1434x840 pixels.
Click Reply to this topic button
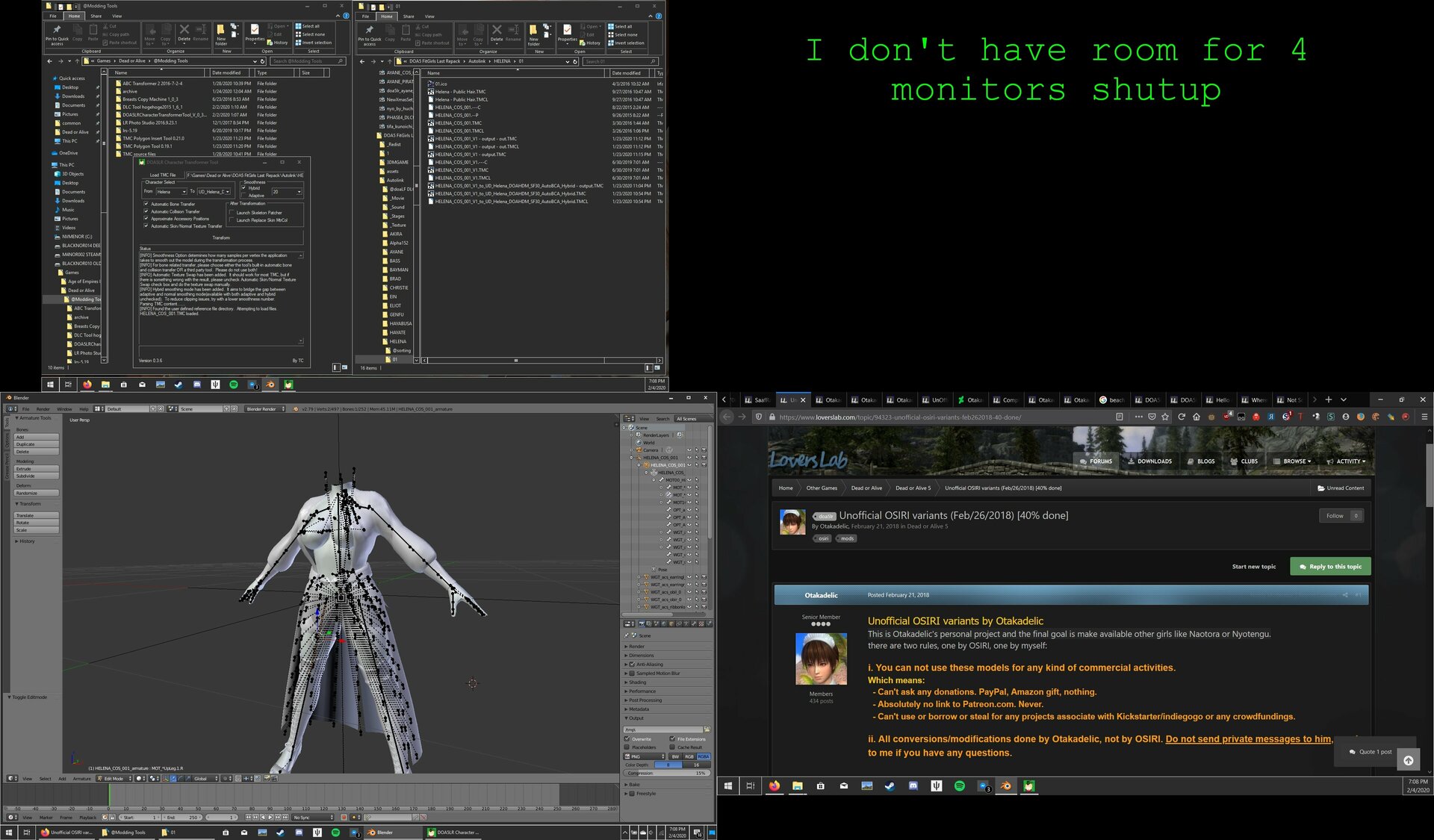(1330, 567)
